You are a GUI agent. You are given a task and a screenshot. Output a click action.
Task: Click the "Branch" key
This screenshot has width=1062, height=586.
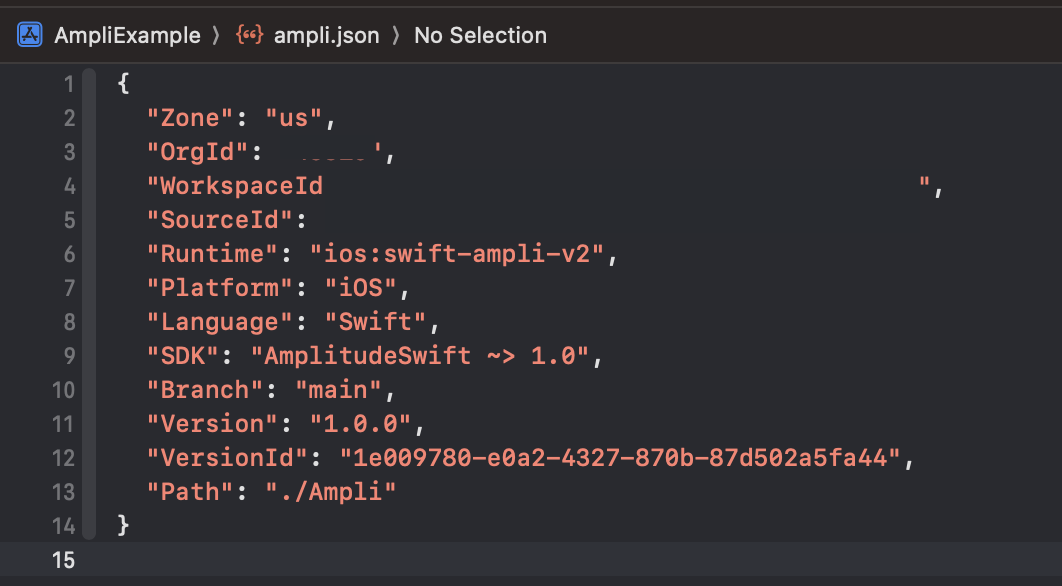tap(205, 390)
